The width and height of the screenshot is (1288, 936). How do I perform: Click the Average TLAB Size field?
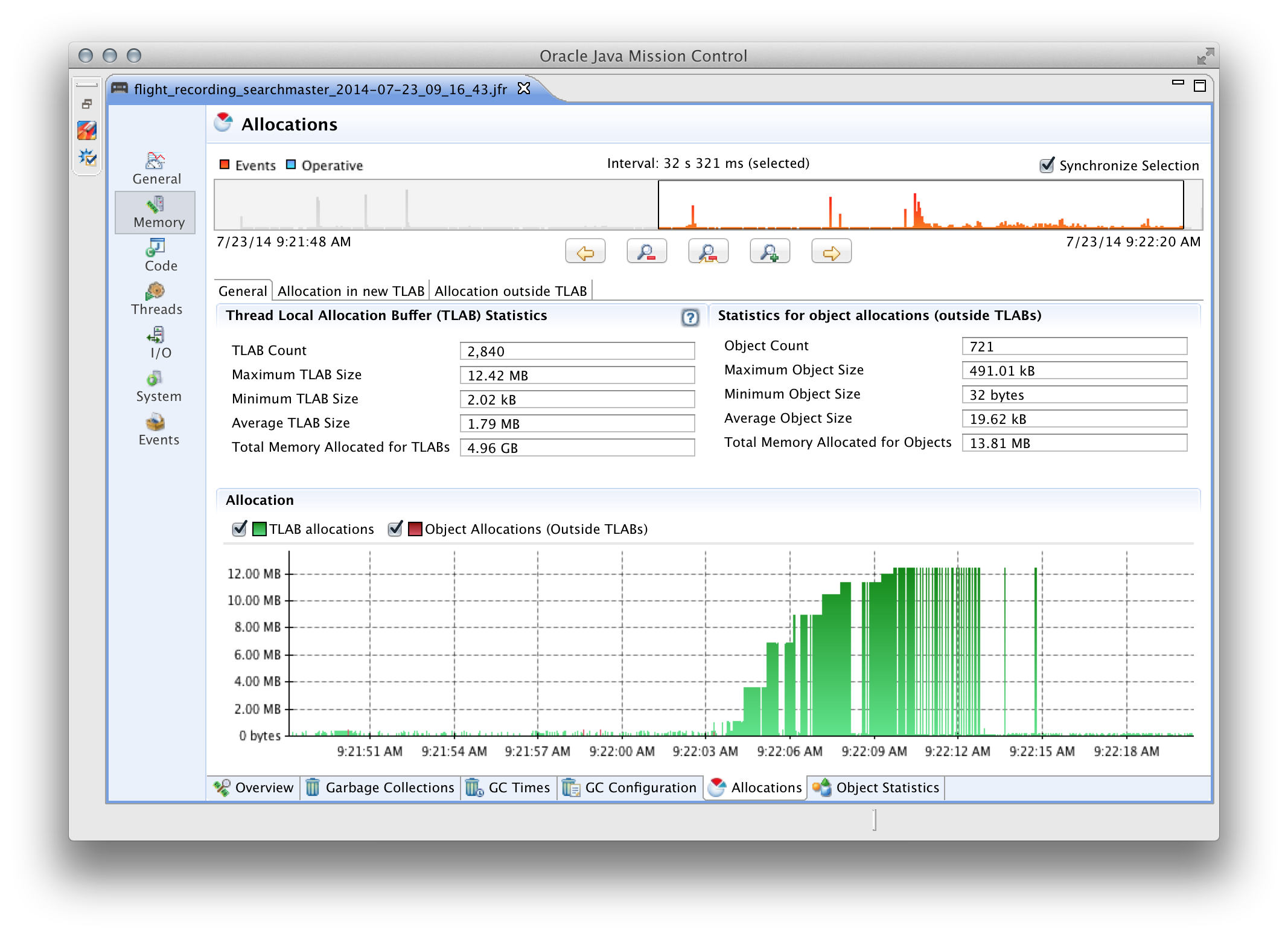click(x=577, y=423)
